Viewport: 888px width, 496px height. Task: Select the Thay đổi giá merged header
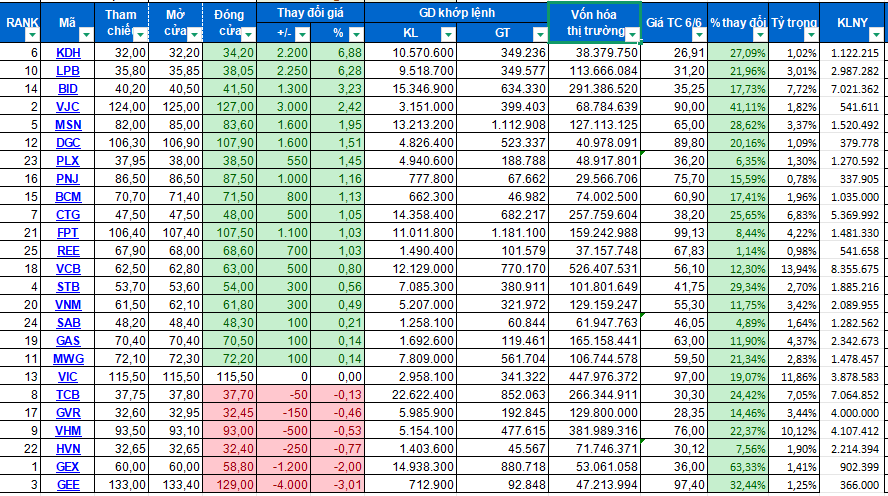[x=310, y=12]
